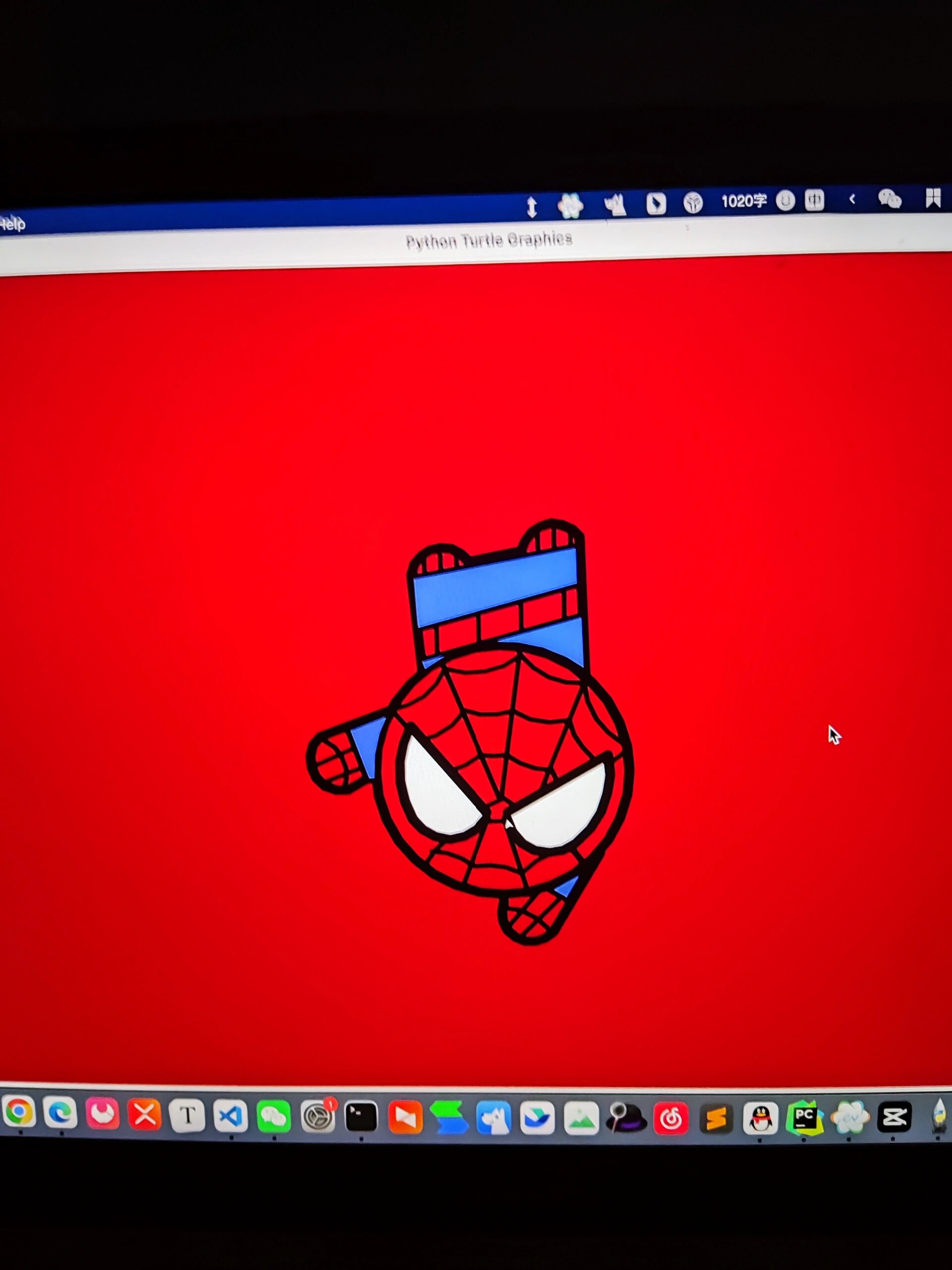
Task: Open the mountain image viewer app in the dock
Action: click(582, 1118)
